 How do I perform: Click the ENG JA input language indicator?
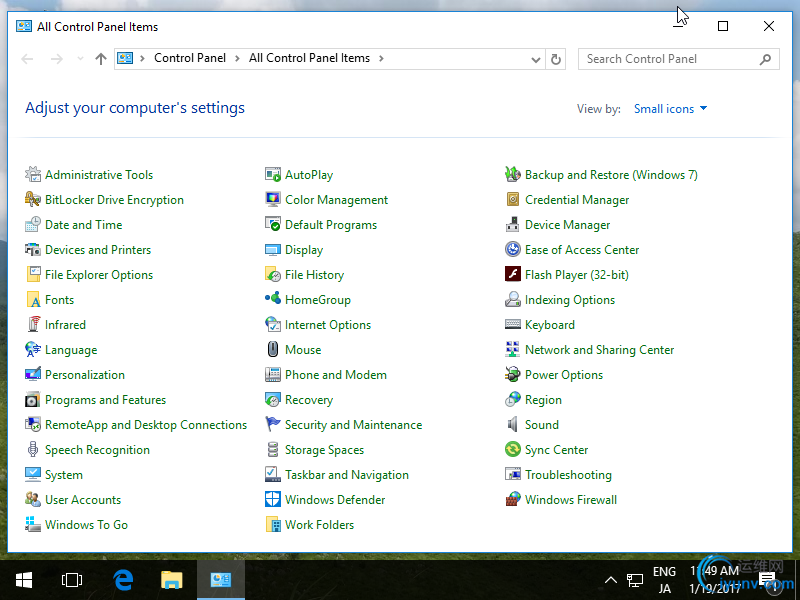coord(664,580)
